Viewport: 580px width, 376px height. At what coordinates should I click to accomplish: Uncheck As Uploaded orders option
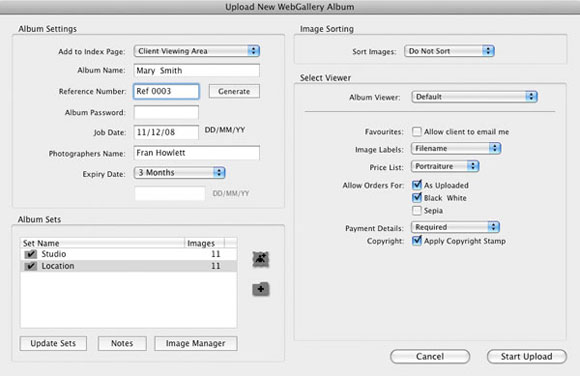(x=417, y=185)
